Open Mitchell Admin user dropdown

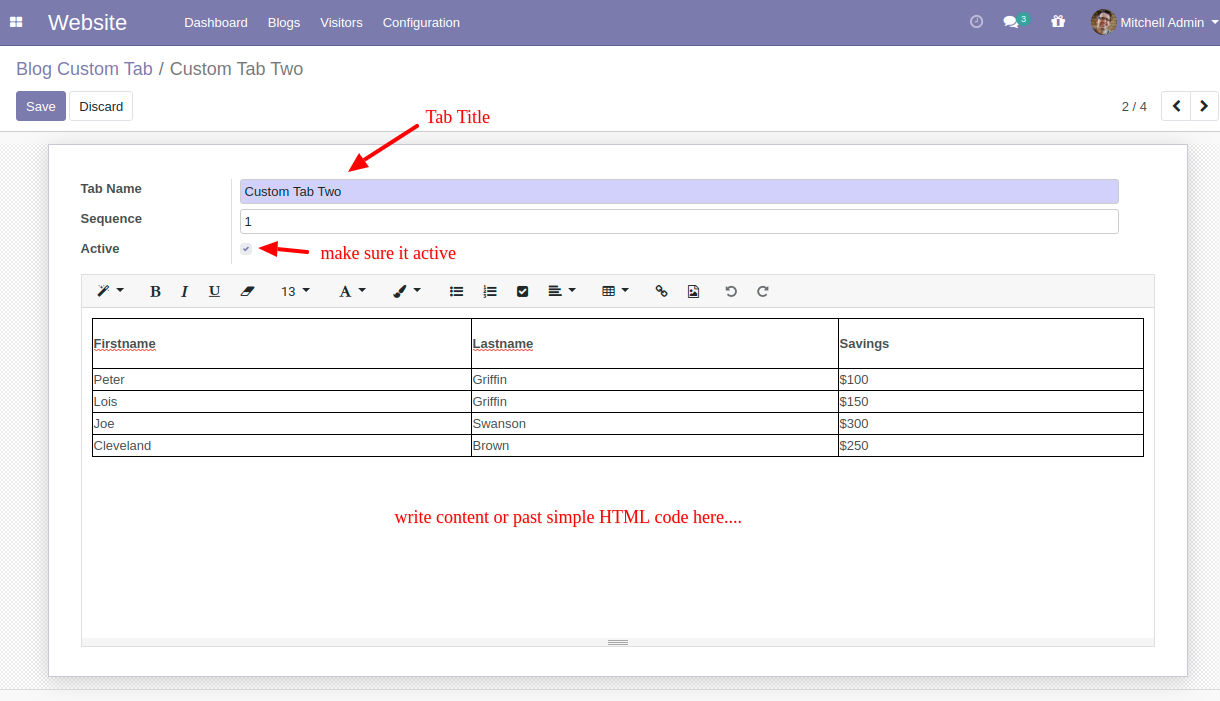[1154, 22]
